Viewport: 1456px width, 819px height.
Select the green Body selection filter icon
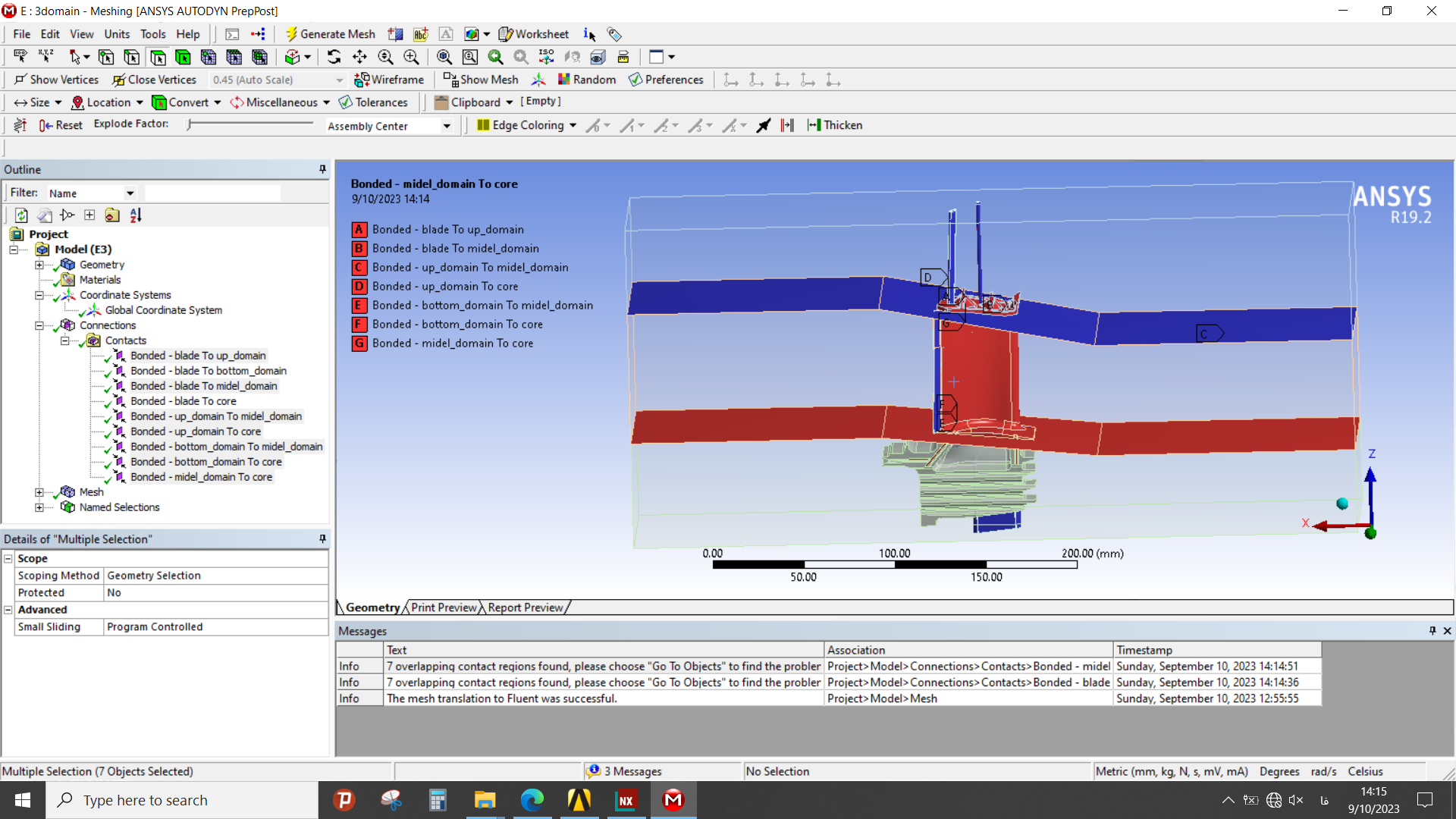183,57
